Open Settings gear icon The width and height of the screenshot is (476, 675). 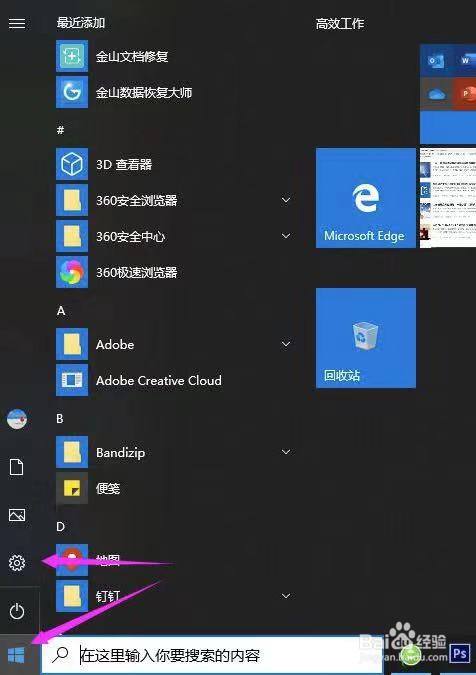pos(17,563)
